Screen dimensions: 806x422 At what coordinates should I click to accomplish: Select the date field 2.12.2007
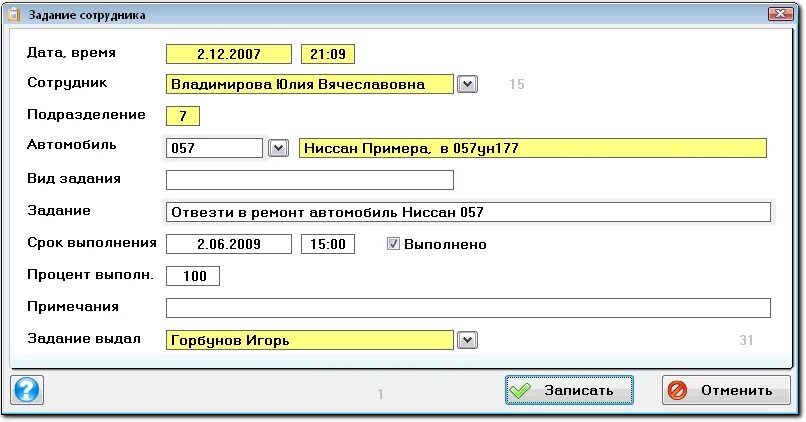pyautogui.click(x=229, y=54)
